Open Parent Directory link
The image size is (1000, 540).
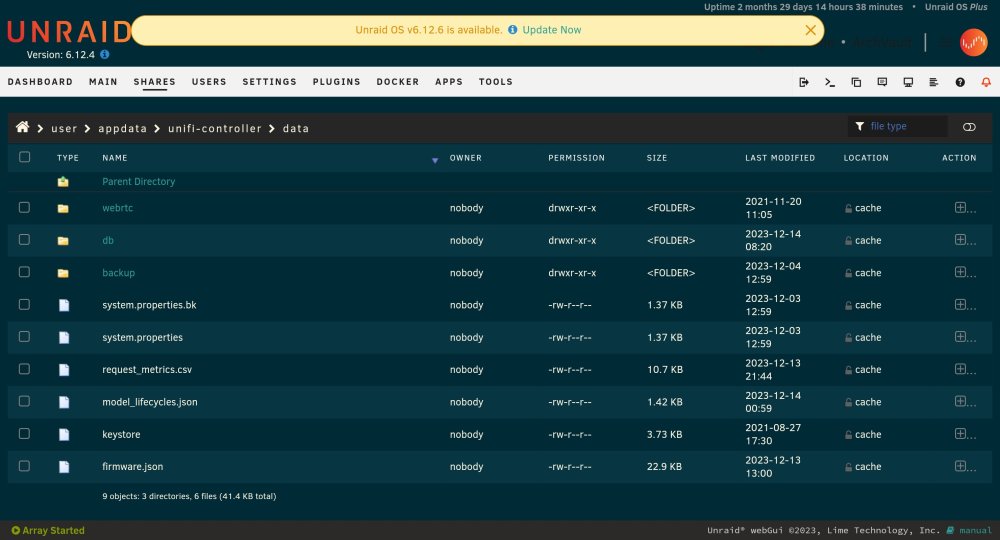(138, 182)
